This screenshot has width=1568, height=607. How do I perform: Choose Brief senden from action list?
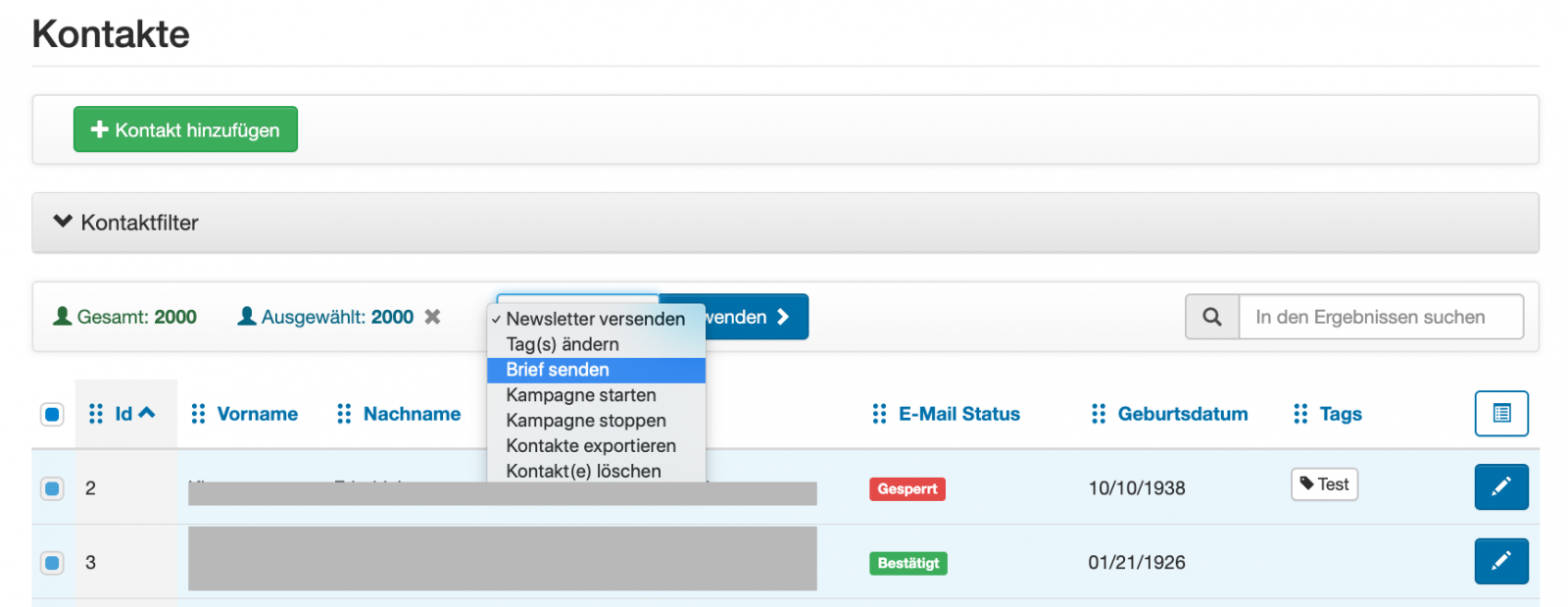(x=558, y=370)
